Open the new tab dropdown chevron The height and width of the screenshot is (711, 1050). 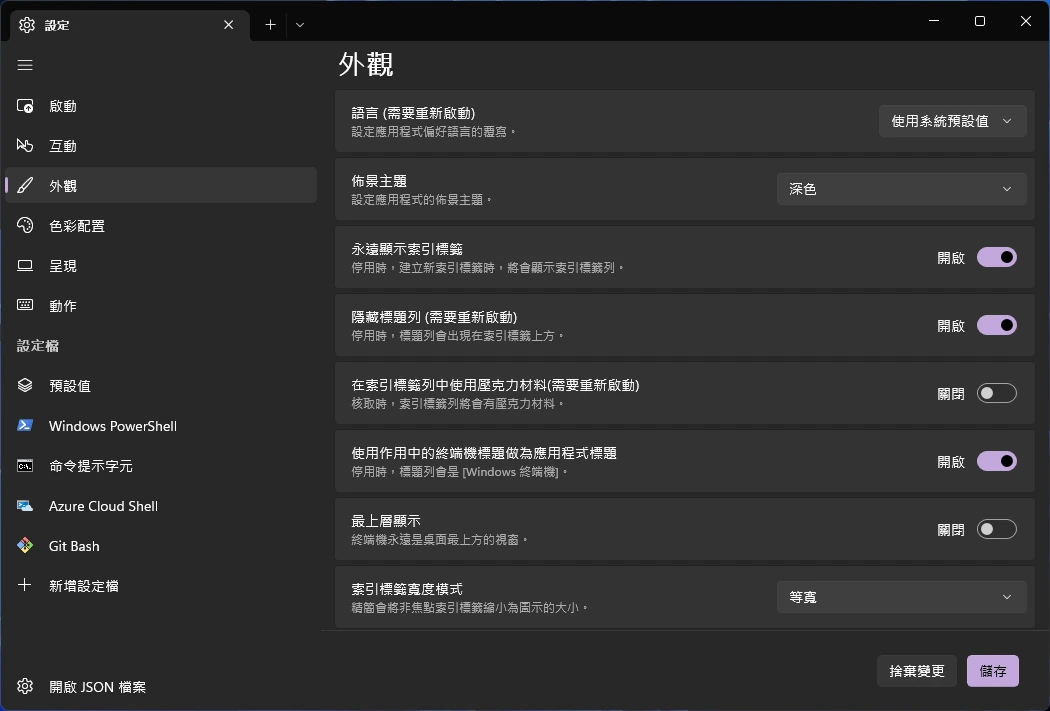pyautogui.click(x=300, y=25)
